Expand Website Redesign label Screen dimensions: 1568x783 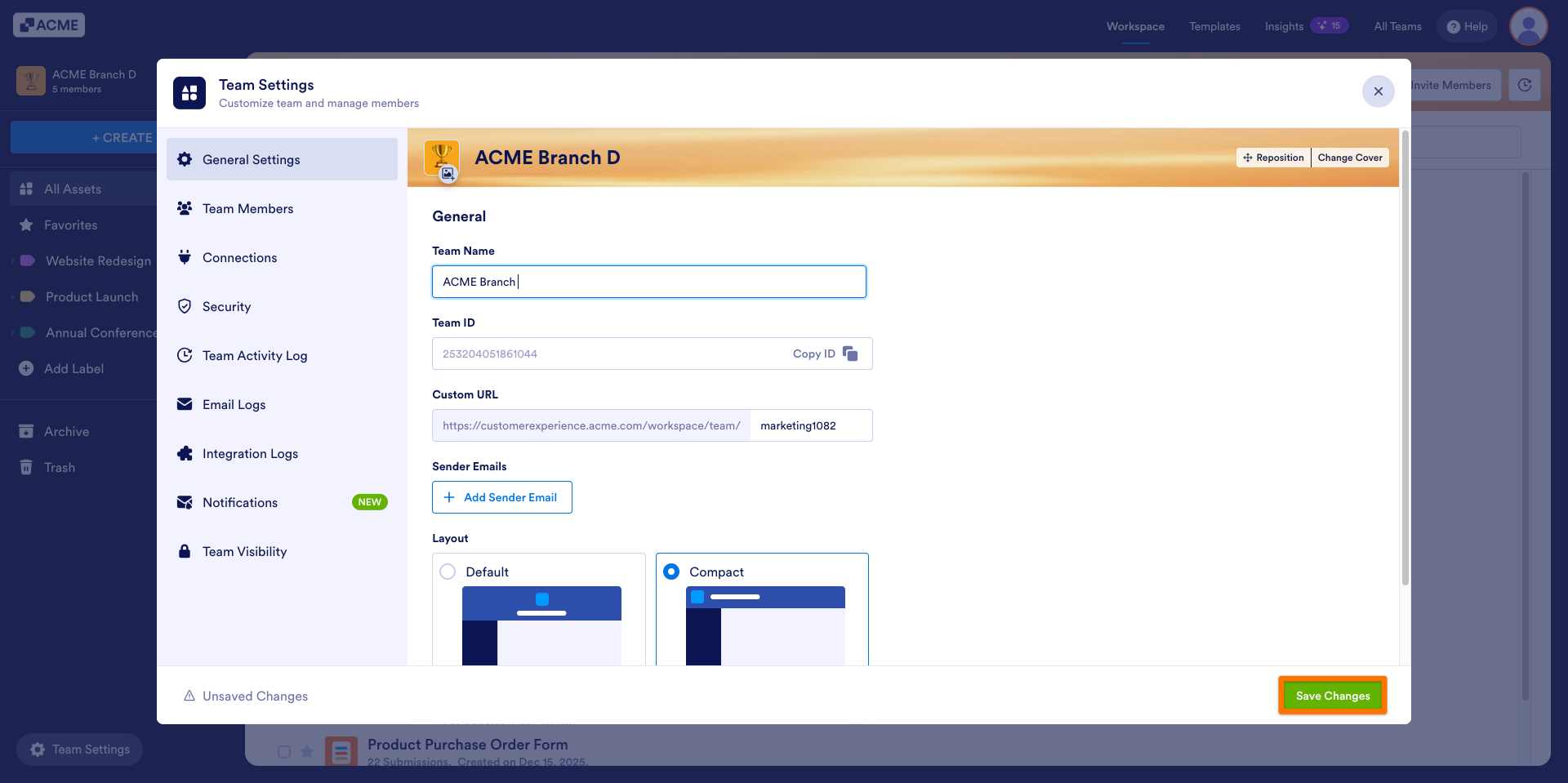tap(12, 261)
